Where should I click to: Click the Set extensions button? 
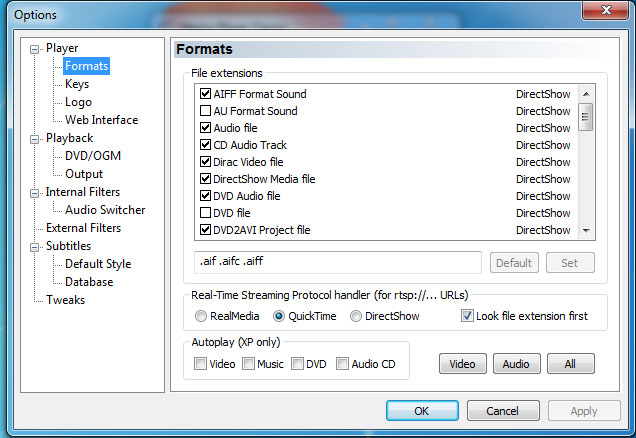point(570,263)
